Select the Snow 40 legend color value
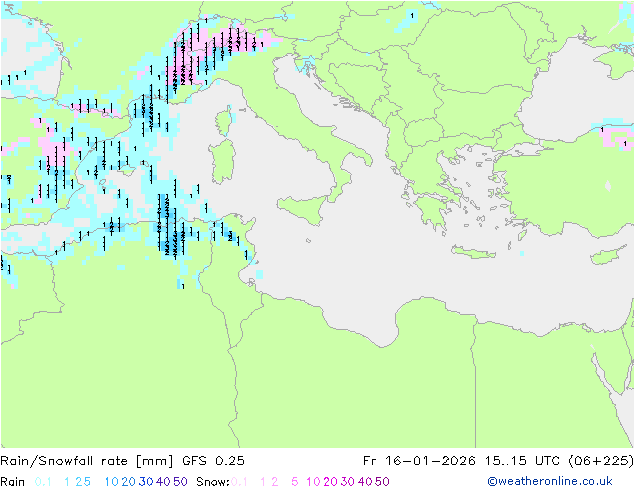Image resolution: width=634 pixels, height=490 pixels. click(x=365, y=482)
